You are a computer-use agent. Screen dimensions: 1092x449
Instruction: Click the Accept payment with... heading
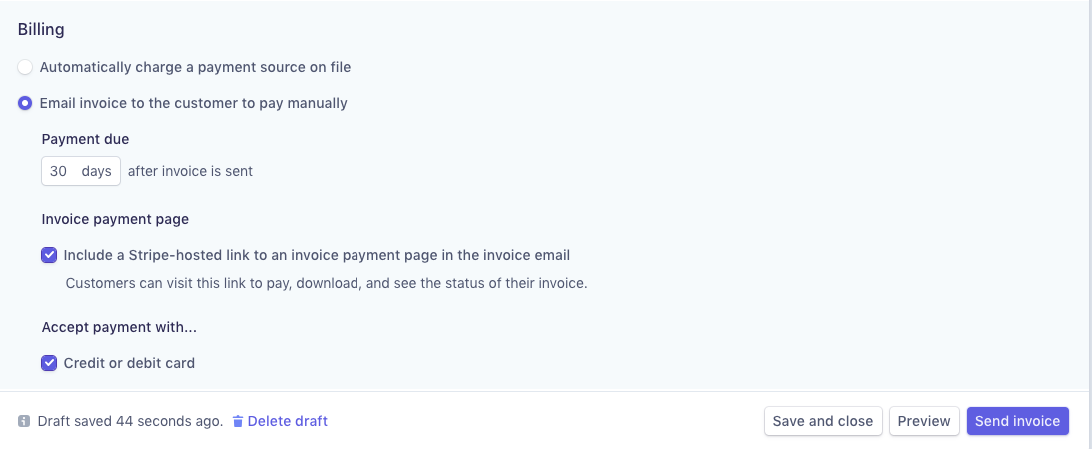pos(119,327)
